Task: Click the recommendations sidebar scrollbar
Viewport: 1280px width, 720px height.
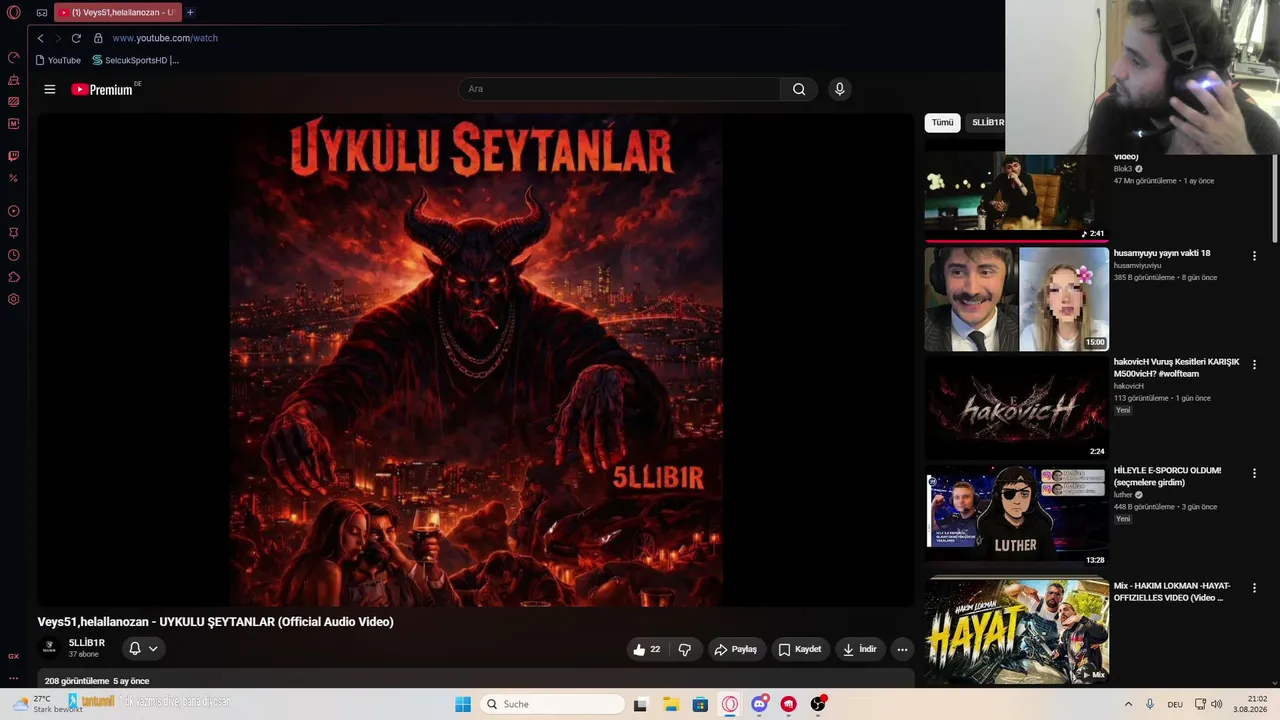Action: (x=1274, y=200)
